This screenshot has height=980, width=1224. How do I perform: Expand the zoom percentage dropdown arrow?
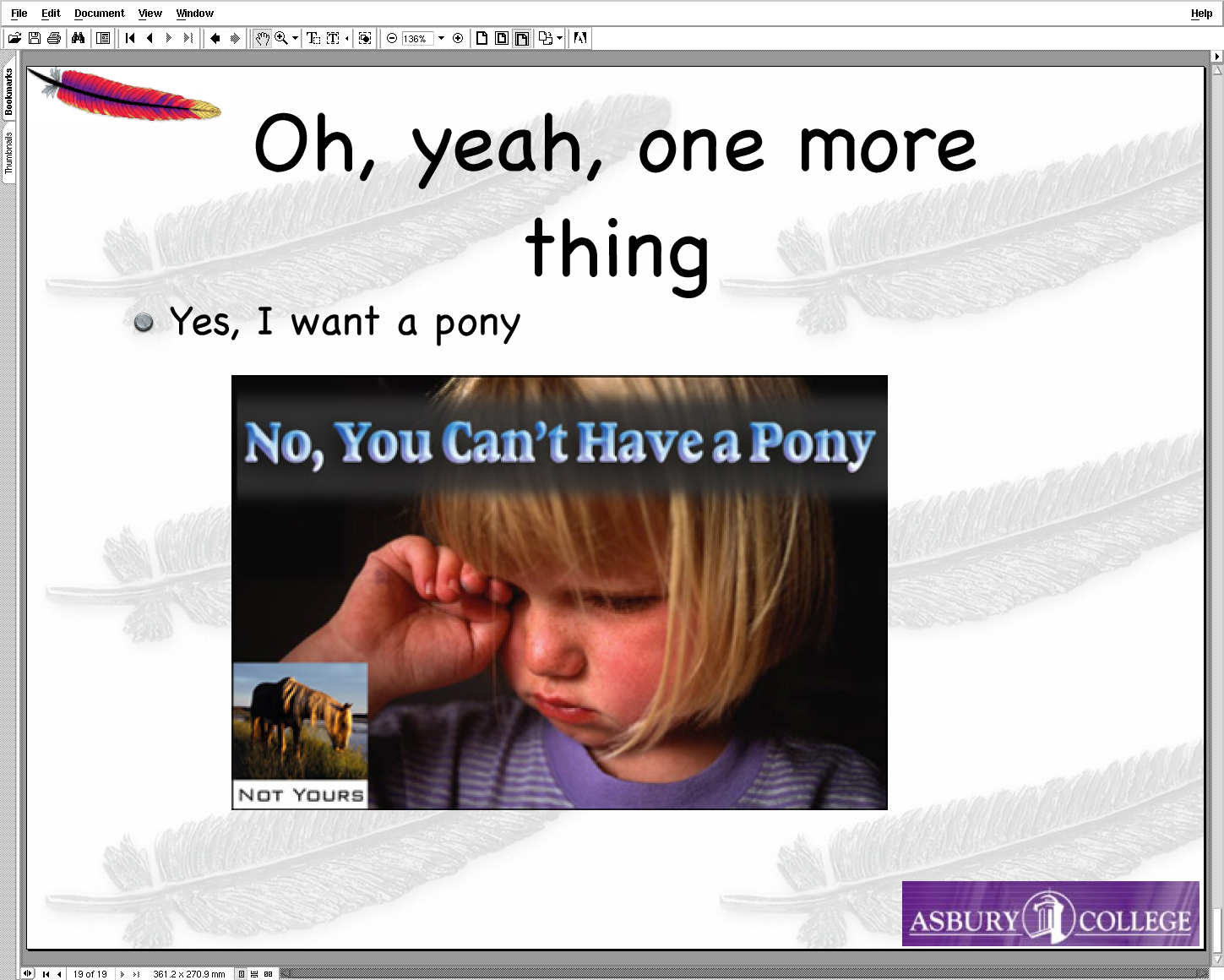441,38
